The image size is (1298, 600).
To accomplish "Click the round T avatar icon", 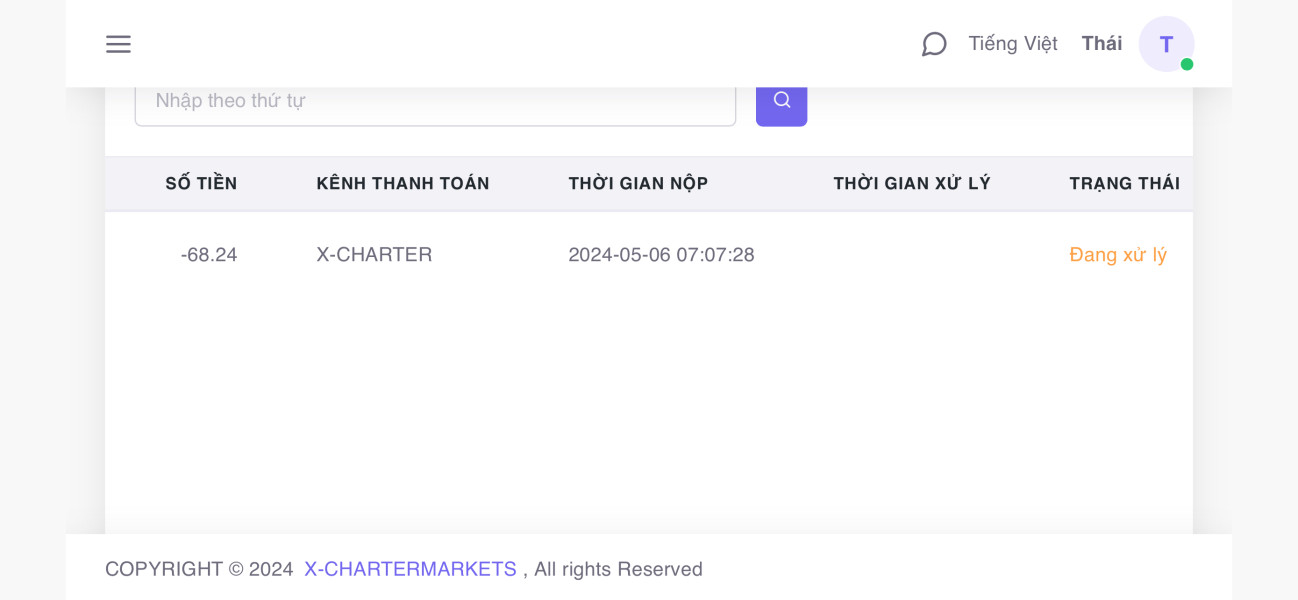I will coord(1165,44).
